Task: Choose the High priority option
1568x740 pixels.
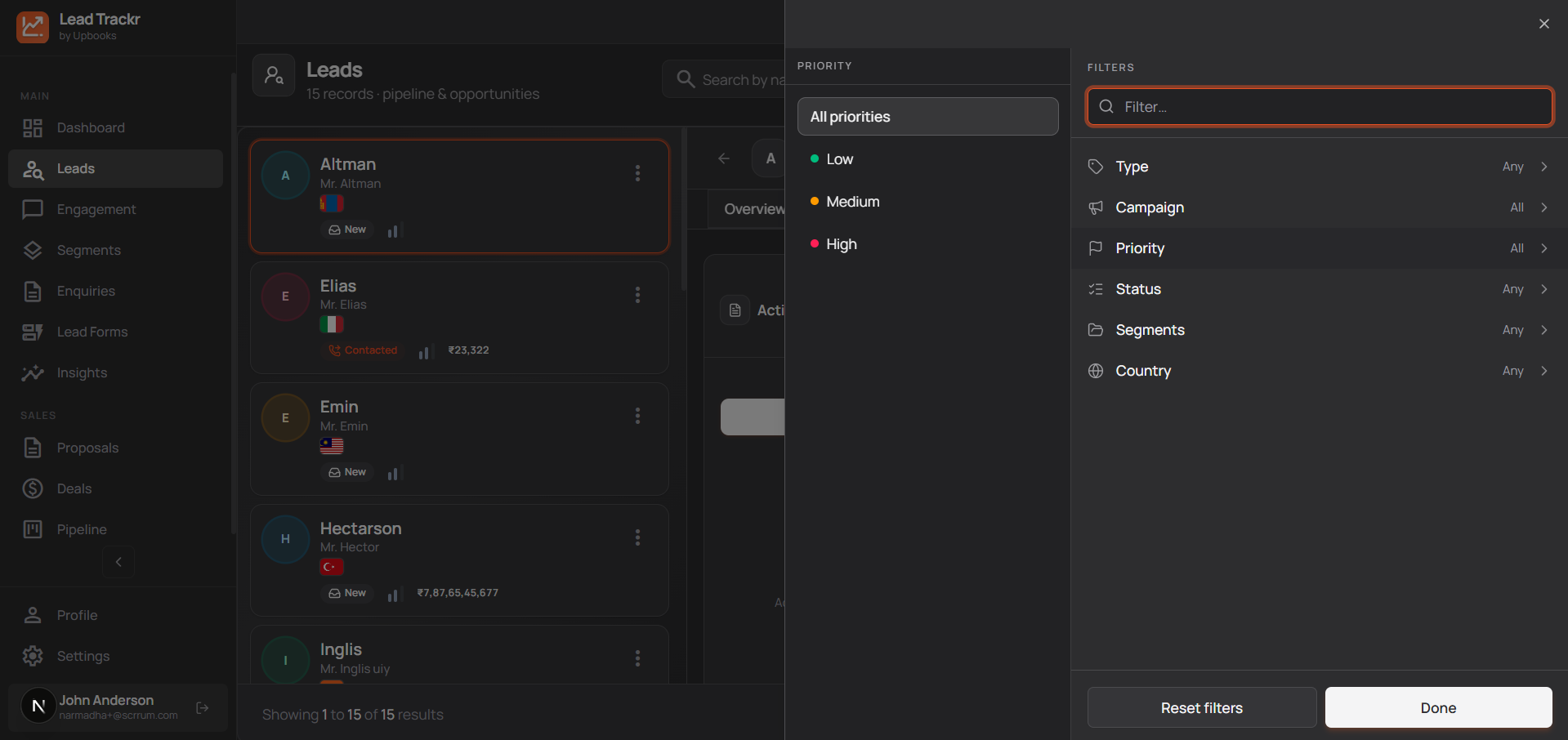Action: pyautogui.click(x=841, y=244)
